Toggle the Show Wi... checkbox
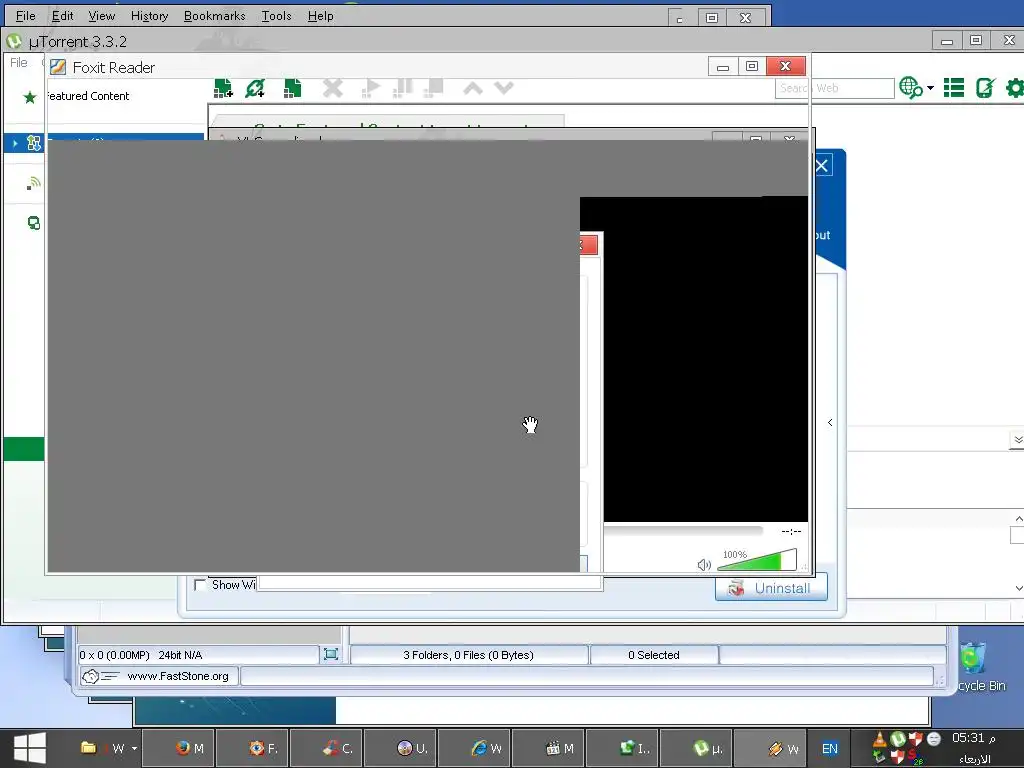The width and height of the screenshot is (1024, 768). 200,585
